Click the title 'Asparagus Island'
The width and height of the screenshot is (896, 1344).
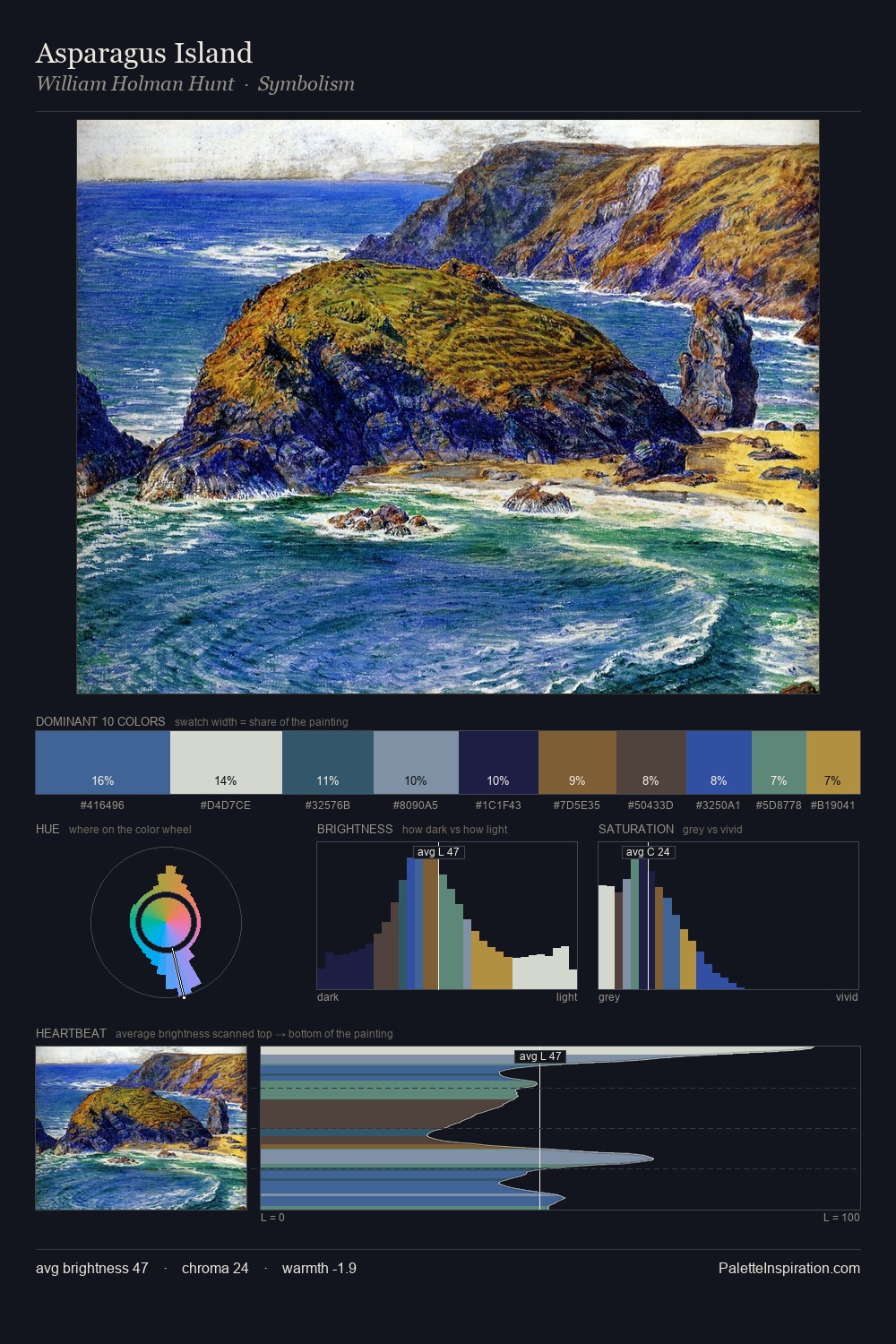pos(144,53)
